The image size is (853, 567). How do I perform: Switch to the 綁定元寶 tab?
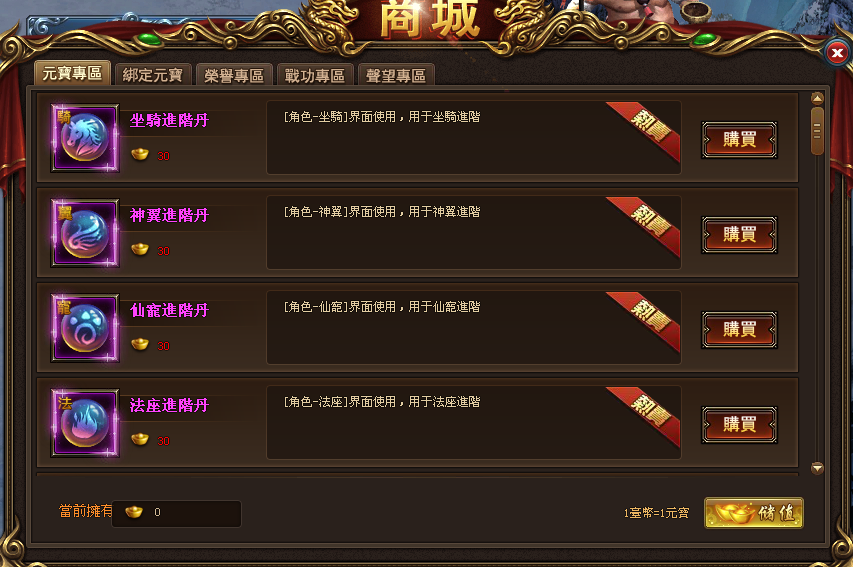tap(153, 75)
